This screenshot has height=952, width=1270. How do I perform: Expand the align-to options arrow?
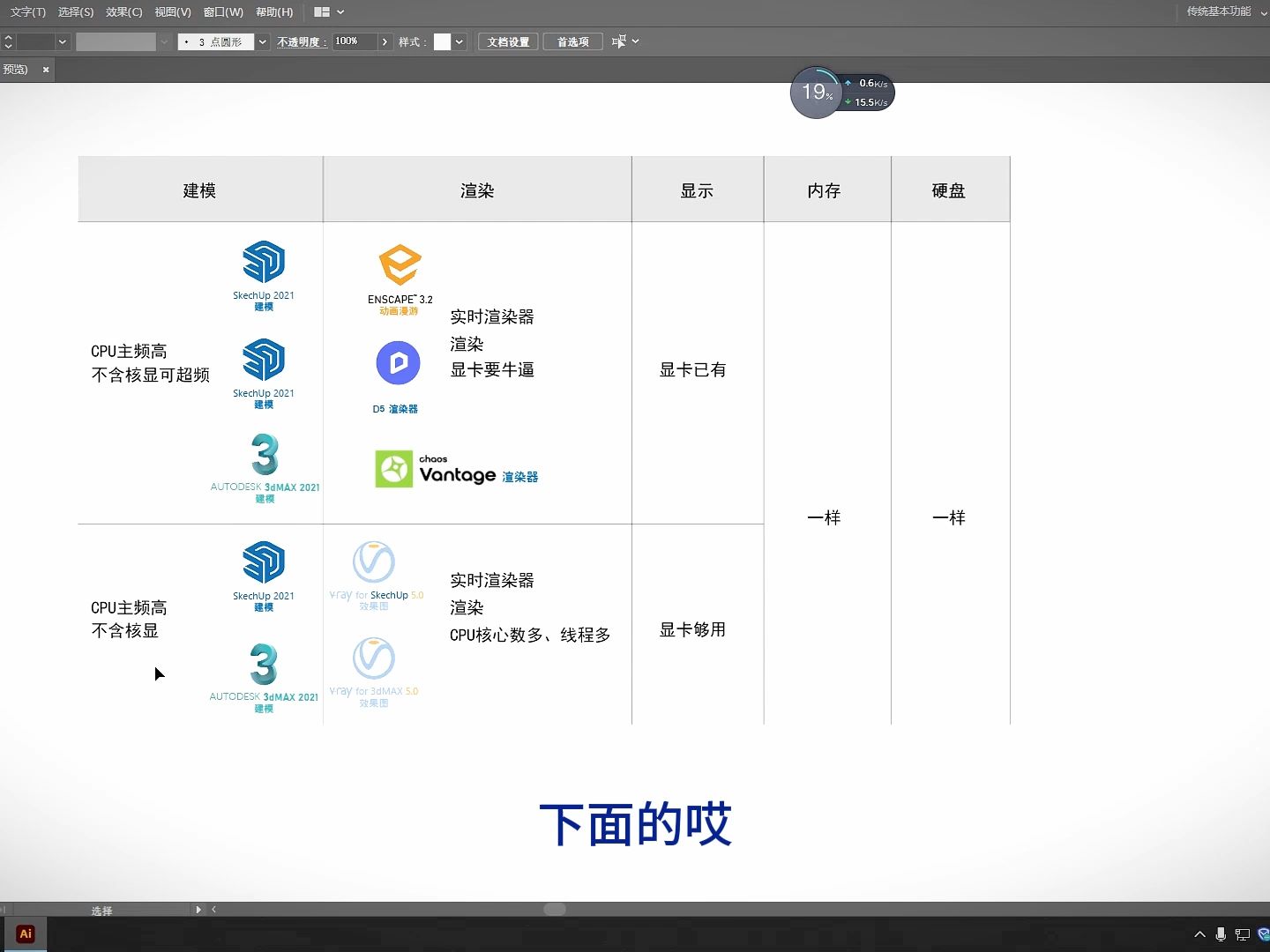635,41
